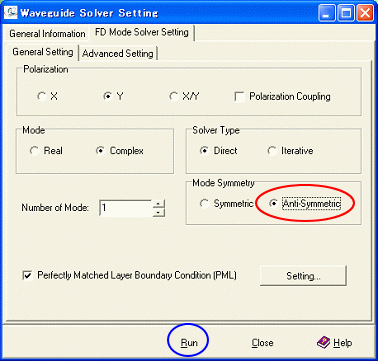Image resolution: width=378 pixels, height=361 pixels.
Task: Select the General Setting sub-tab
Action: (43, 52)
